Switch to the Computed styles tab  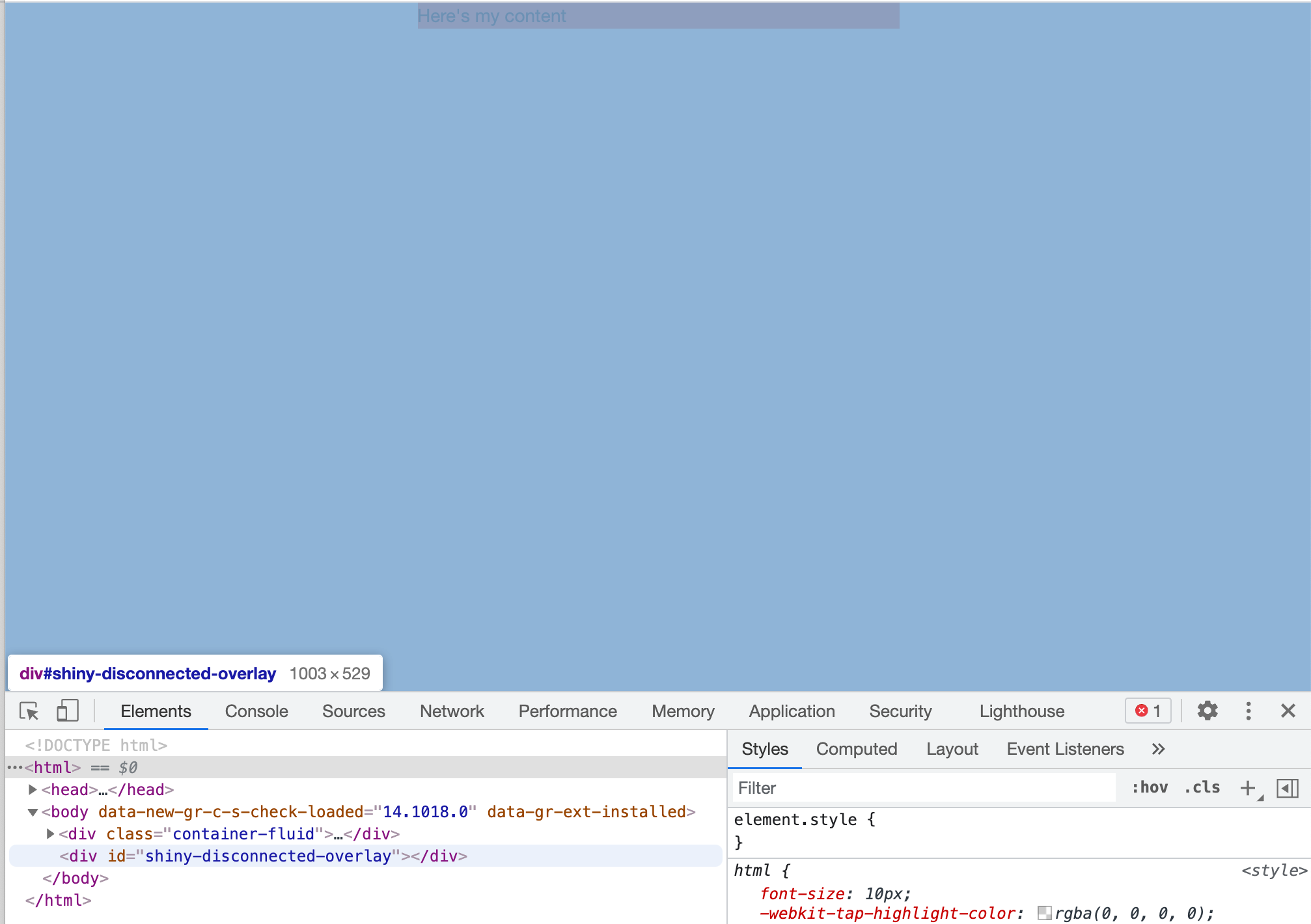pyautogui.click(x=857, y=749)
